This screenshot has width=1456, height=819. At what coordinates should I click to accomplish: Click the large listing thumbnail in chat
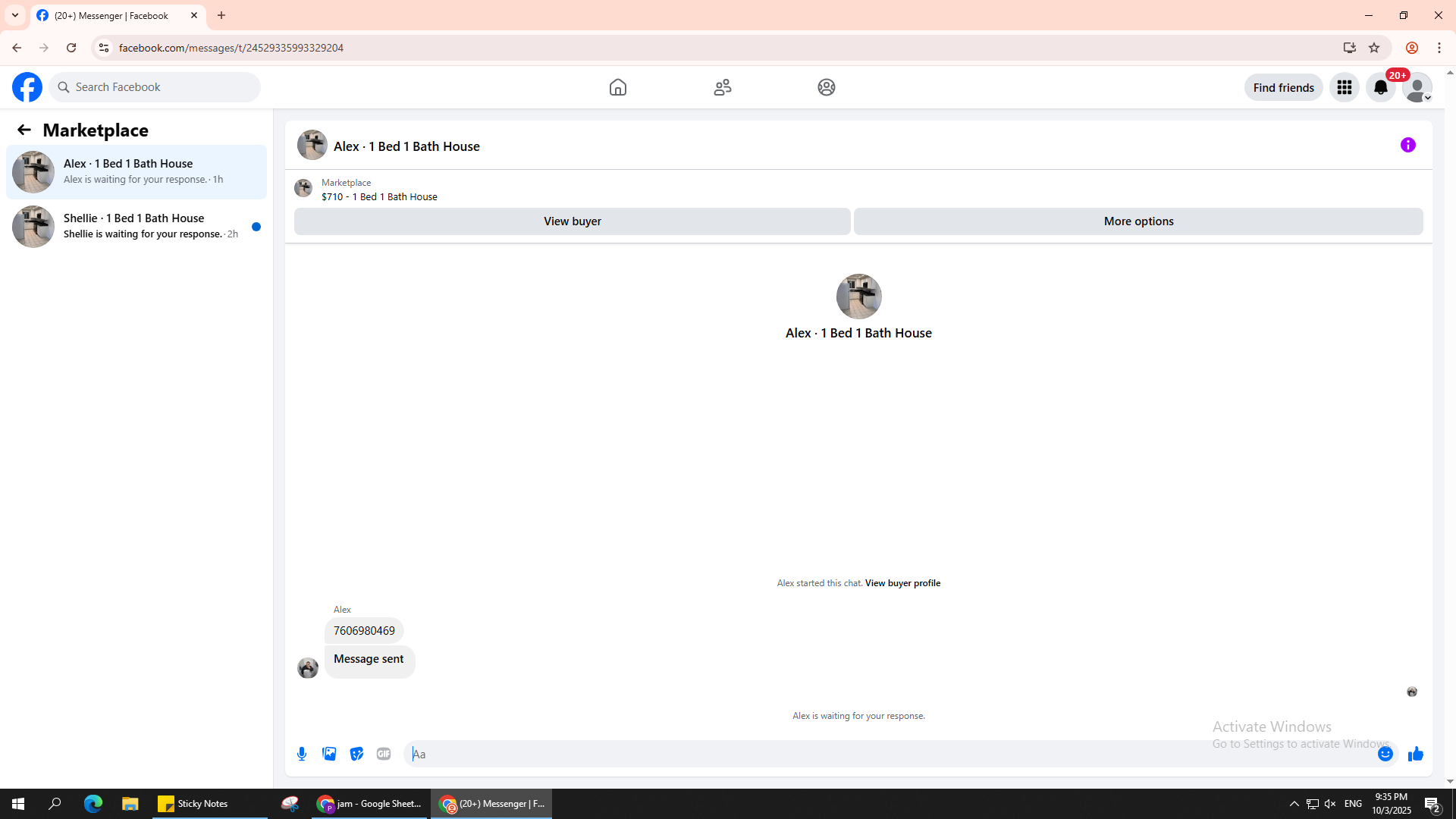pos(859,297)
